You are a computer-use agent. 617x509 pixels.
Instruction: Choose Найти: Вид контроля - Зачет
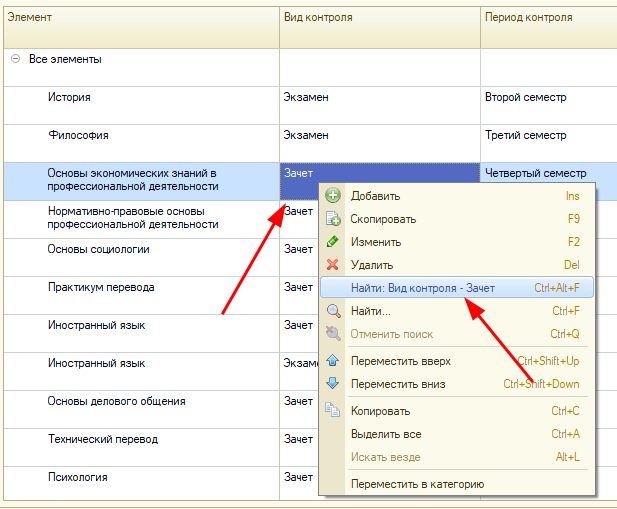click(x=422, y=287)
